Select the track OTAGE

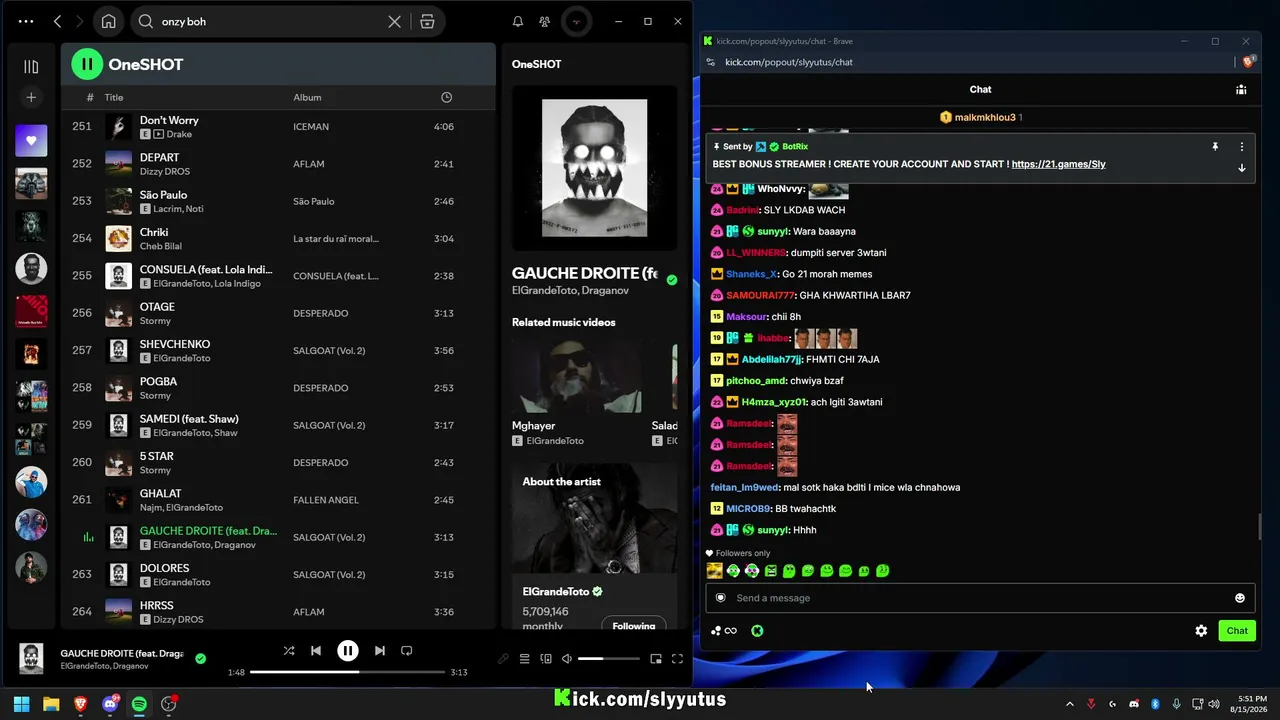tap(157, 307)
